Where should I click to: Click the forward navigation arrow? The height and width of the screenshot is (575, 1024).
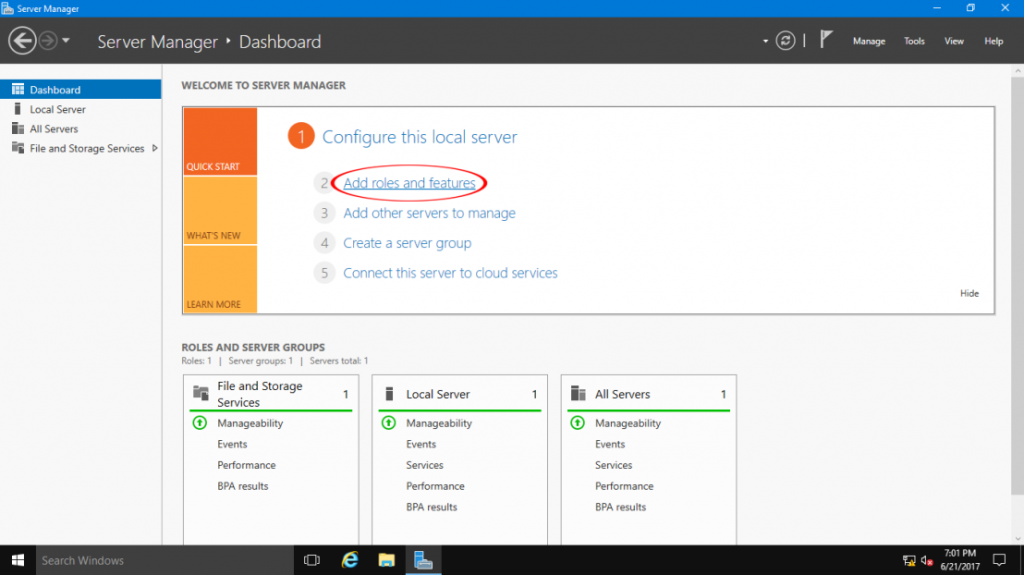coord(48,41)
